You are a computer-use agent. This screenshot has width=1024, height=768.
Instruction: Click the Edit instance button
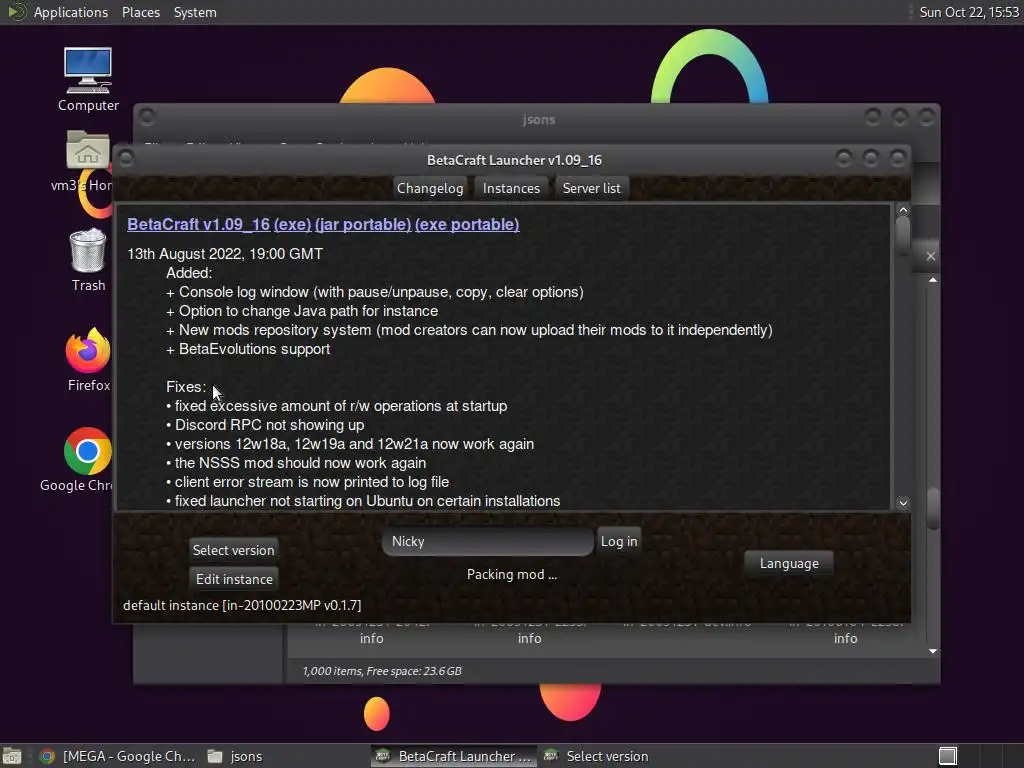point(234,579)
